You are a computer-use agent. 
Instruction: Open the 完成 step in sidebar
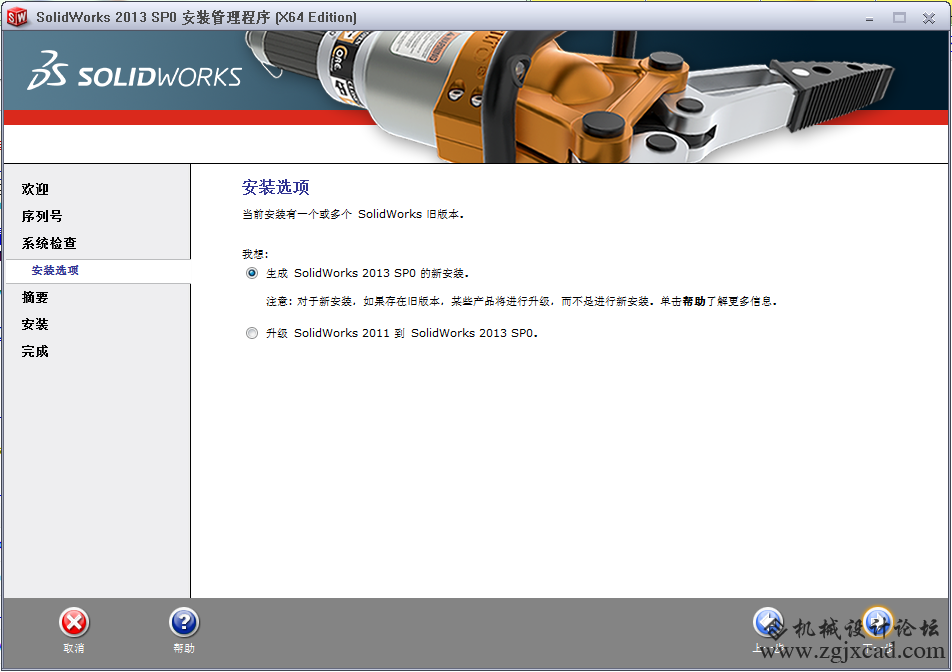point(35,351)
